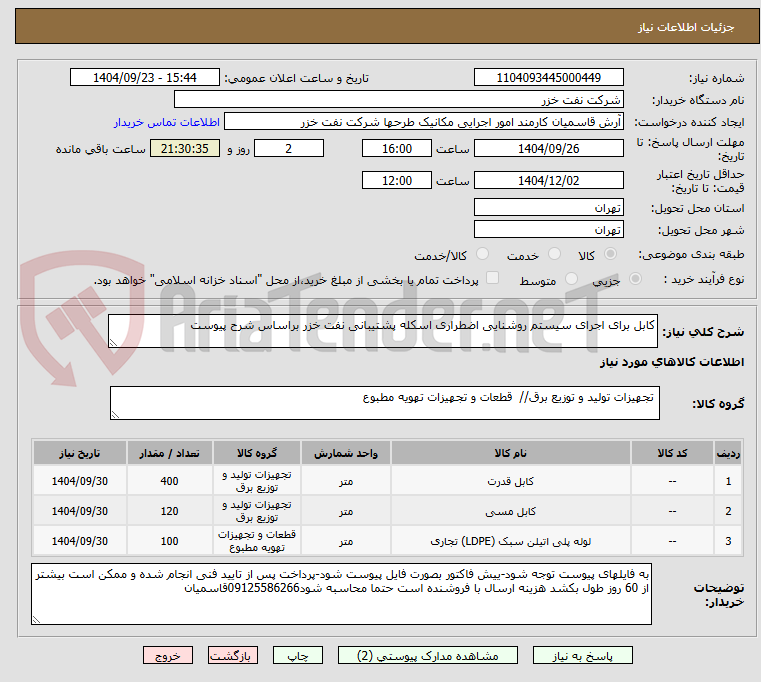Click the 21:30:35 remaining time field
This screenshot has height=682, width=761.
click(x=184, y=148)
